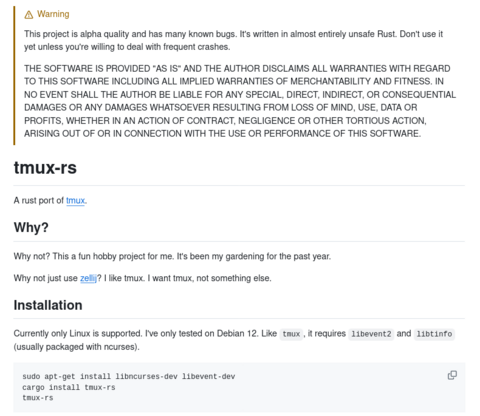480x416 pixels.
Task: Click the libevent2 inline code tag
Action: coord(371,334)
